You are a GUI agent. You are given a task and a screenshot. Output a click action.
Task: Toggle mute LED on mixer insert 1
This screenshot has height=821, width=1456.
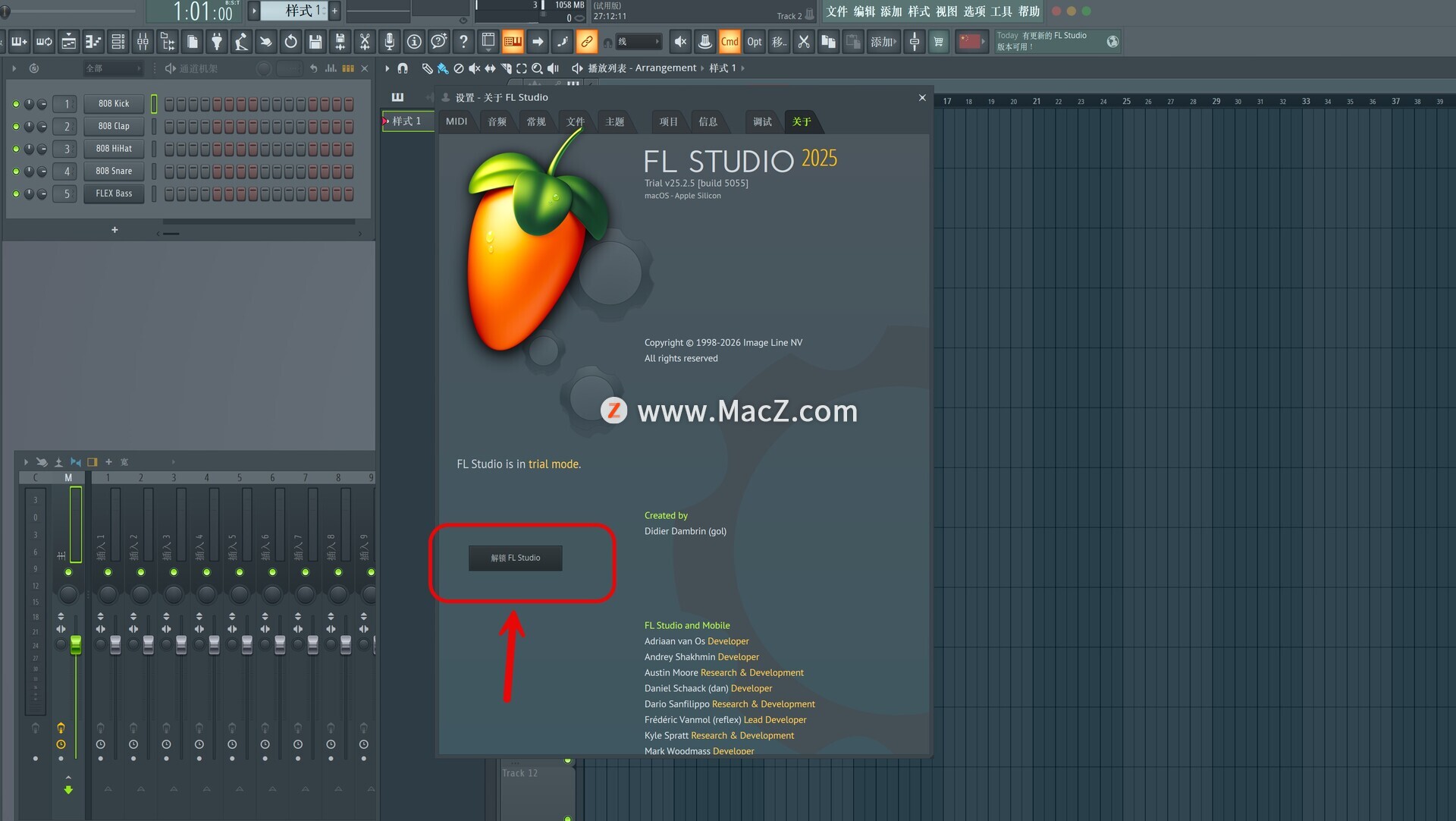[108, 572]
